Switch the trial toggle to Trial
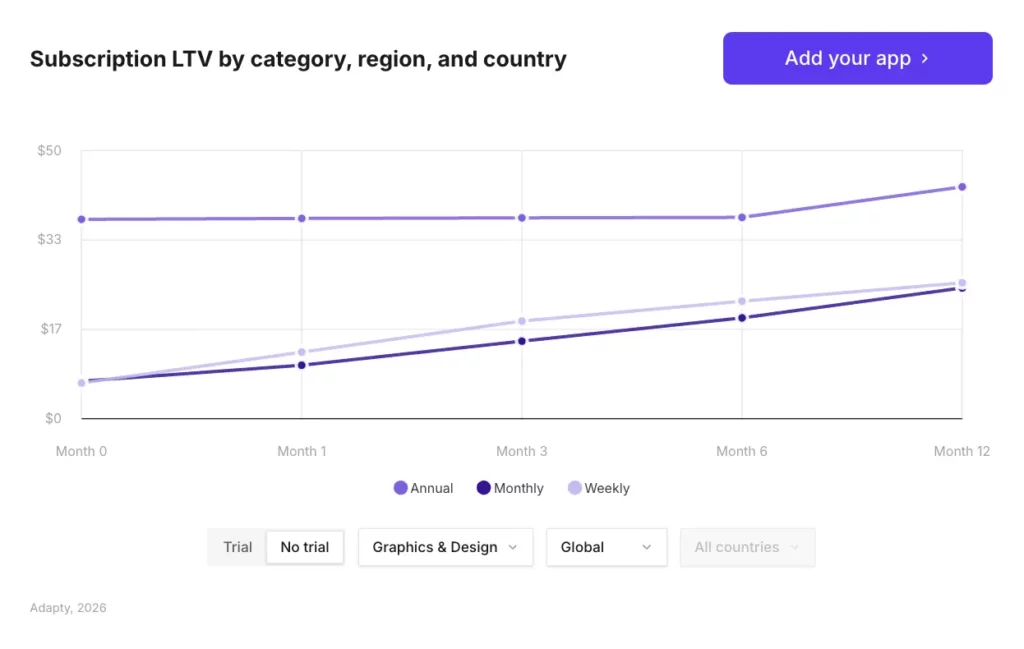Image resolution: width=1024 pixels, height=649 pixels. (x=237, y=547)
